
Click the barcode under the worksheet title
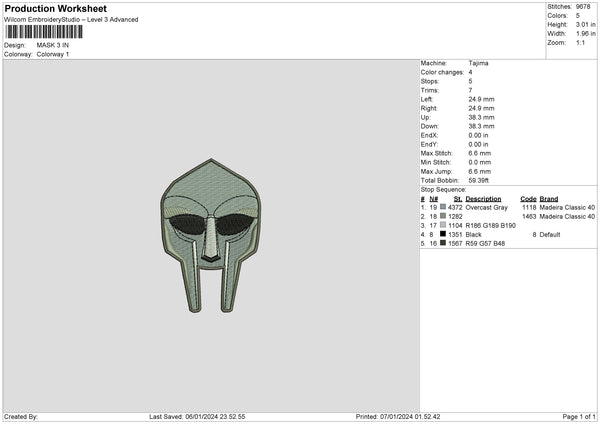click(44, 32)
